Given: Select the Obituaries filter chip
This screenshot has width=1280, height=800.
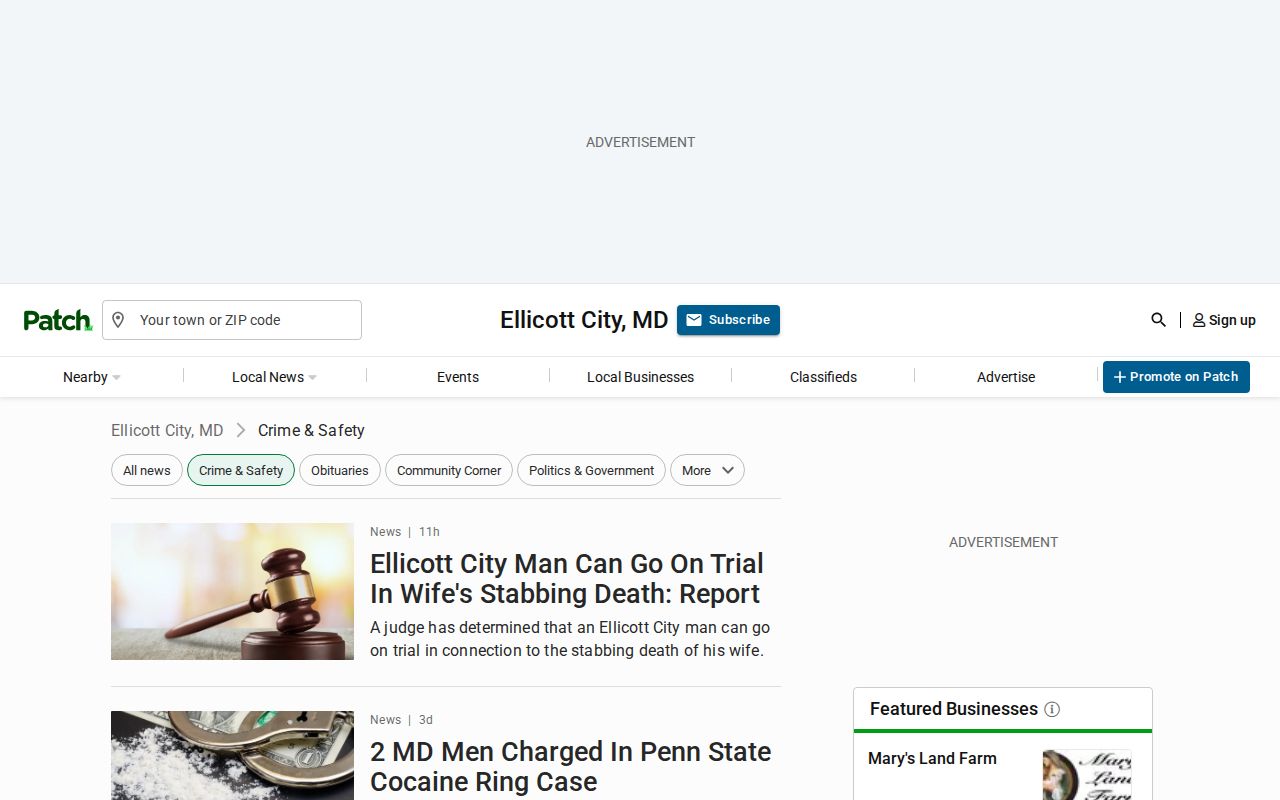Looking at the screenshot, I should pos(340,470).
